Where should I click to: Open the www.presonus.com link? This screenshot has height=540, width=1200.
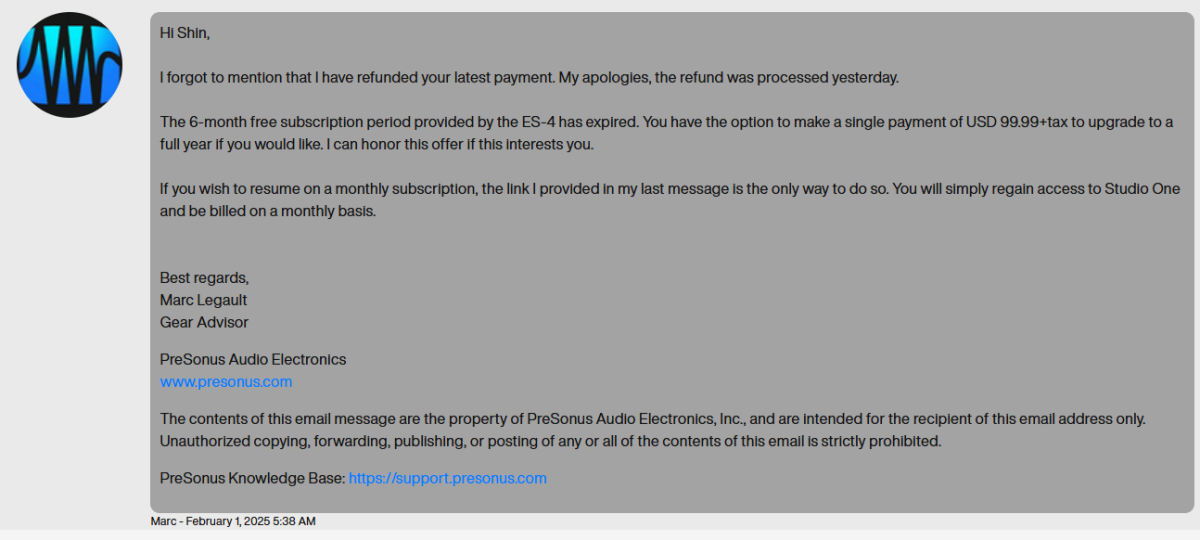pos(226,381)
